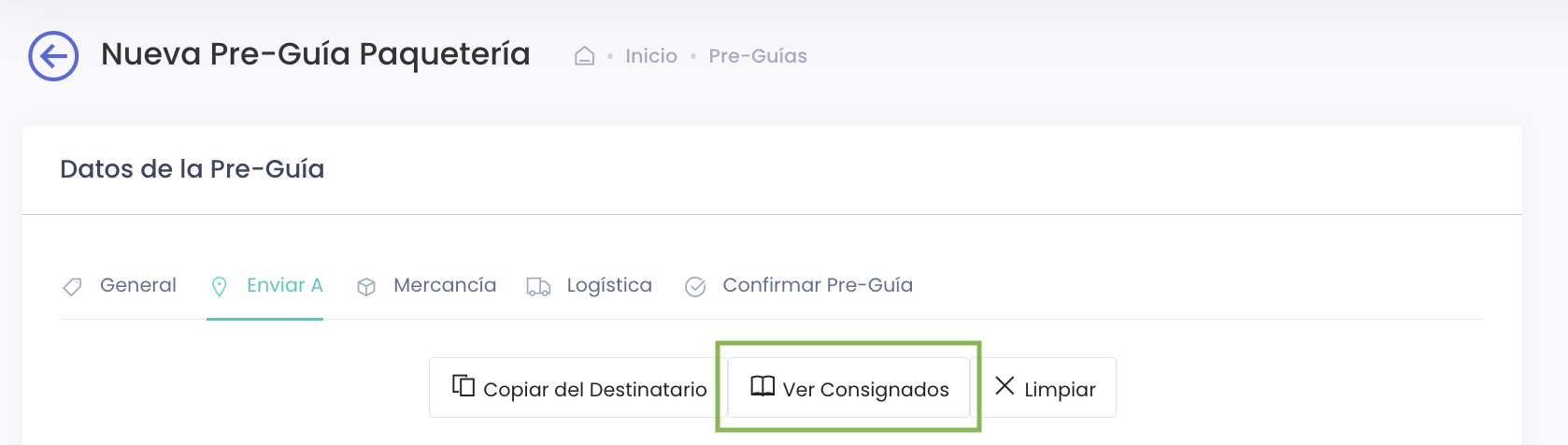Click the location pin icon beside Enviar A
The image size is (1568, 445).
point(220,287)
